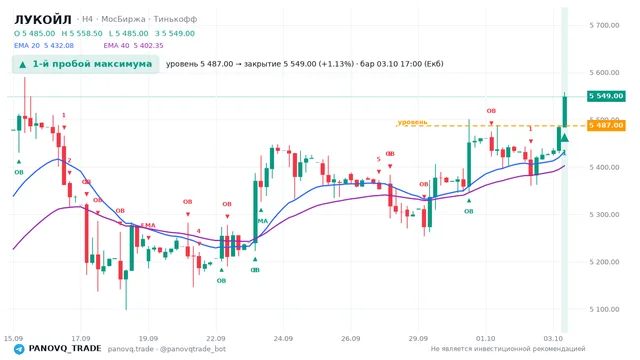
Task: Click the Telegram icon beside PANOVQ_TRADE
Action: tap(19, 349)
